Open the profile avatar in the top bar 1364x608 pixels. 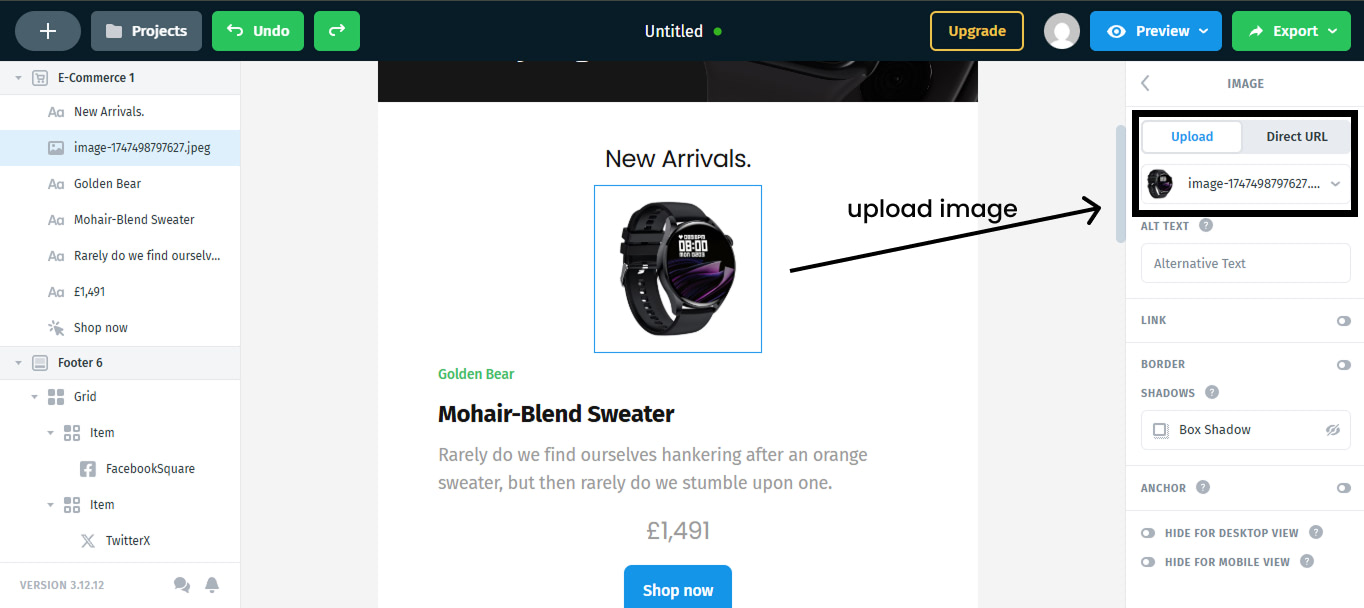(1062, 31)
